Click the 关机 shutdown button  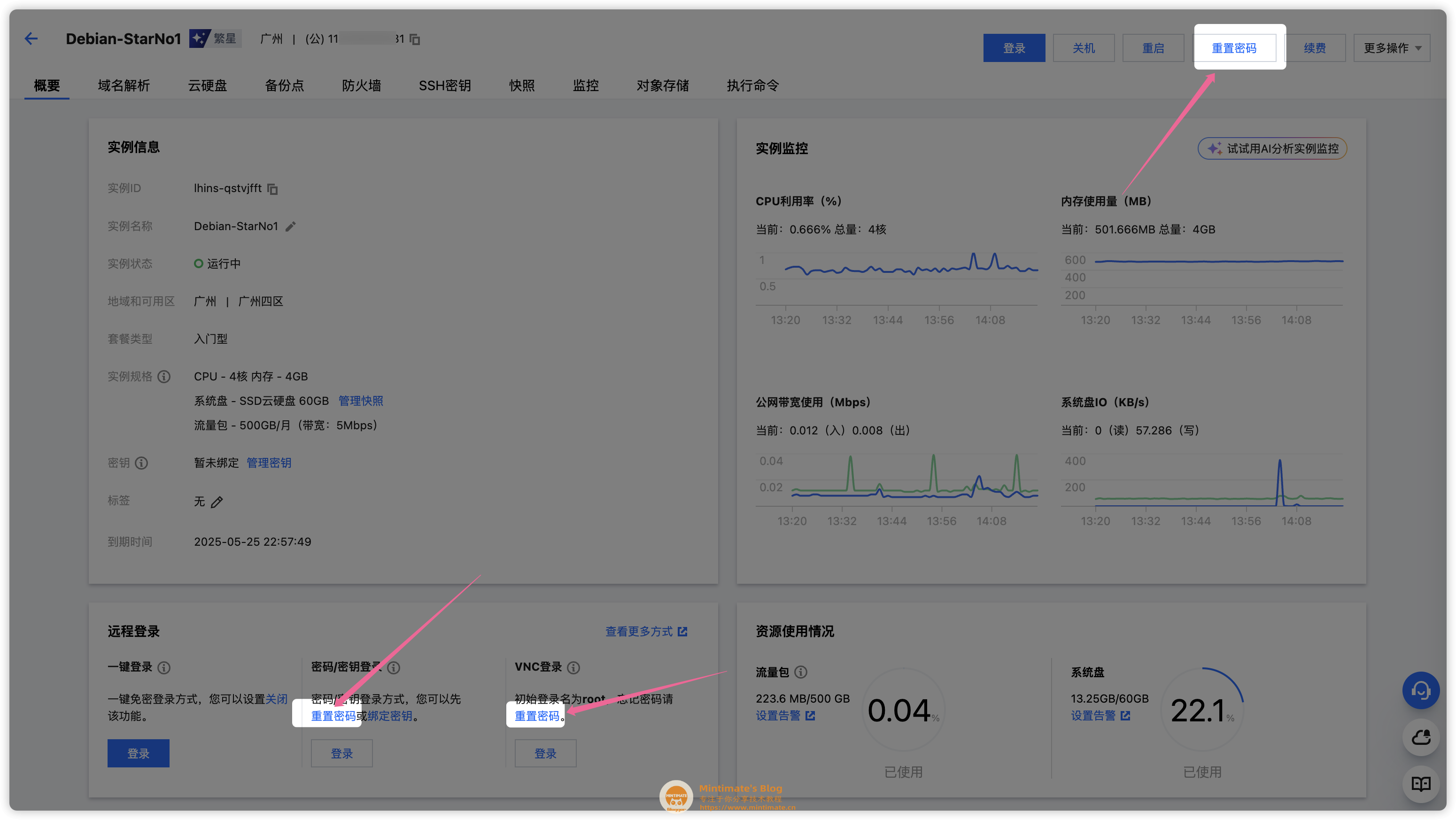click(1084, 48)
